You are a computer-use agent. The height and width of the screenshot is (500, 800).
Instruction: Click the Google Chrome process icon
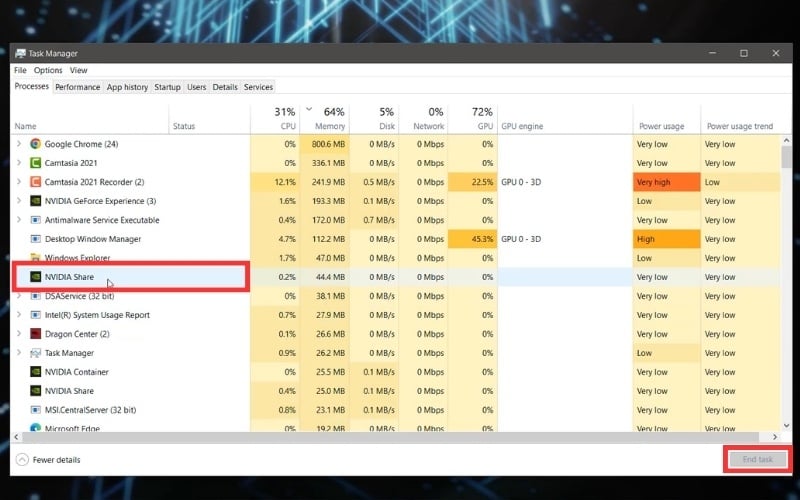pyautogui.click(x=35, y=144)
